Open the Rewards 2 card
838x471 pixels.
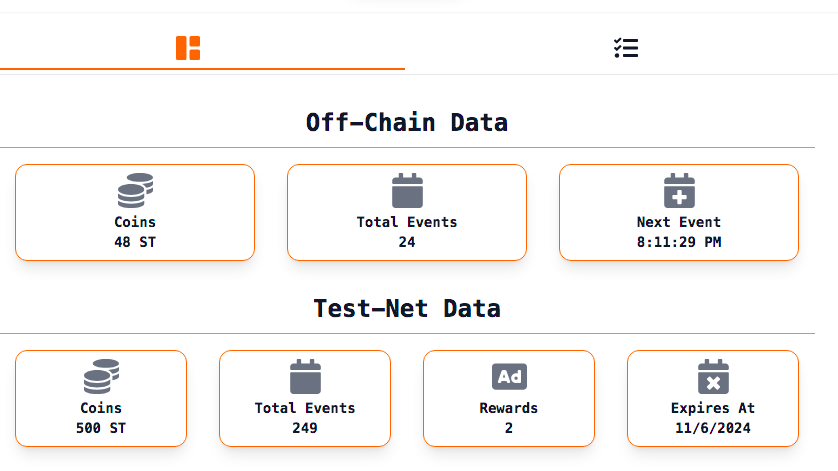coord(509,398)
